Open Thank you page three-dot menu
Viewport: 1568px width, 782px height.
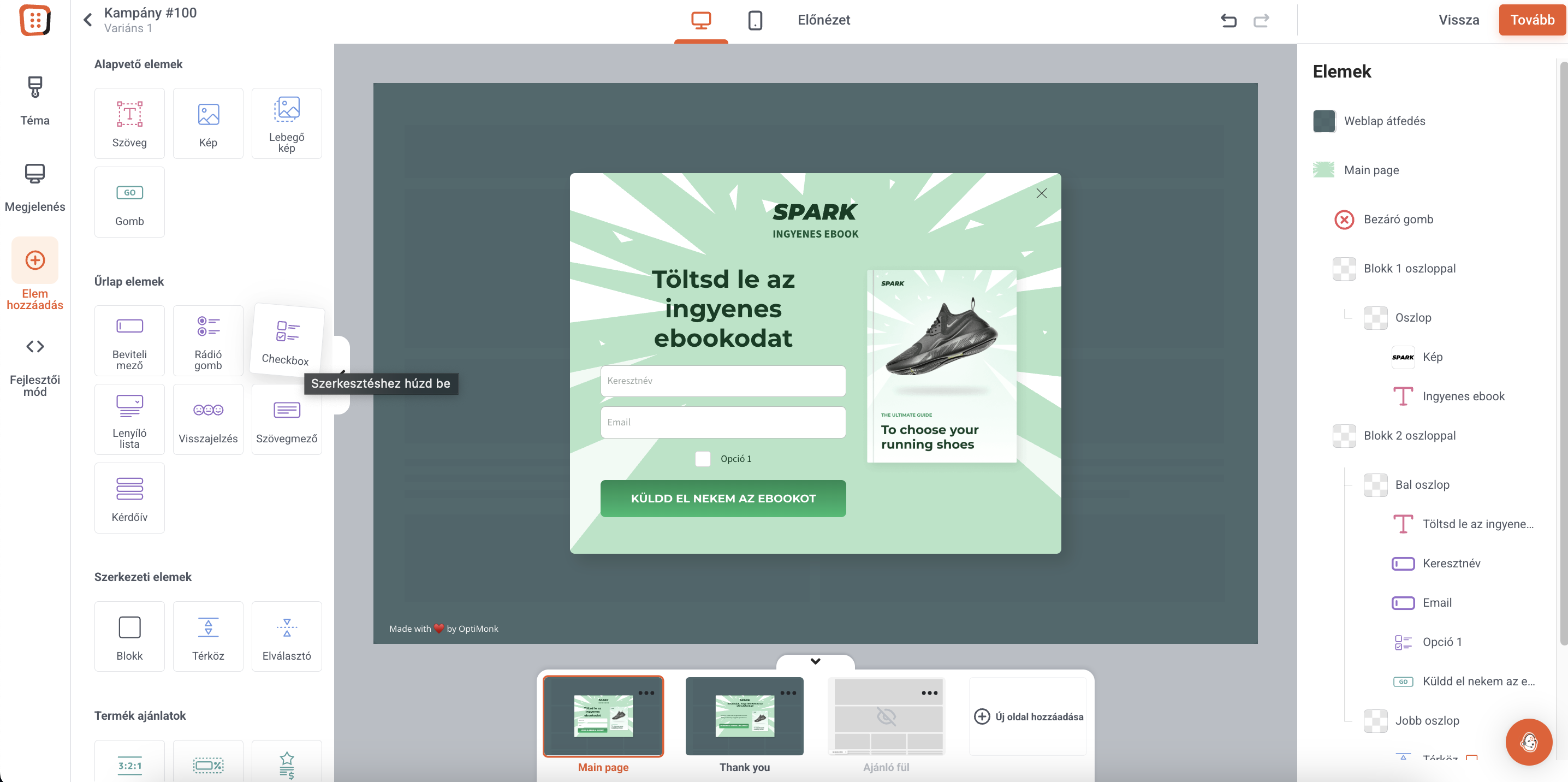(x=788, y=693)
